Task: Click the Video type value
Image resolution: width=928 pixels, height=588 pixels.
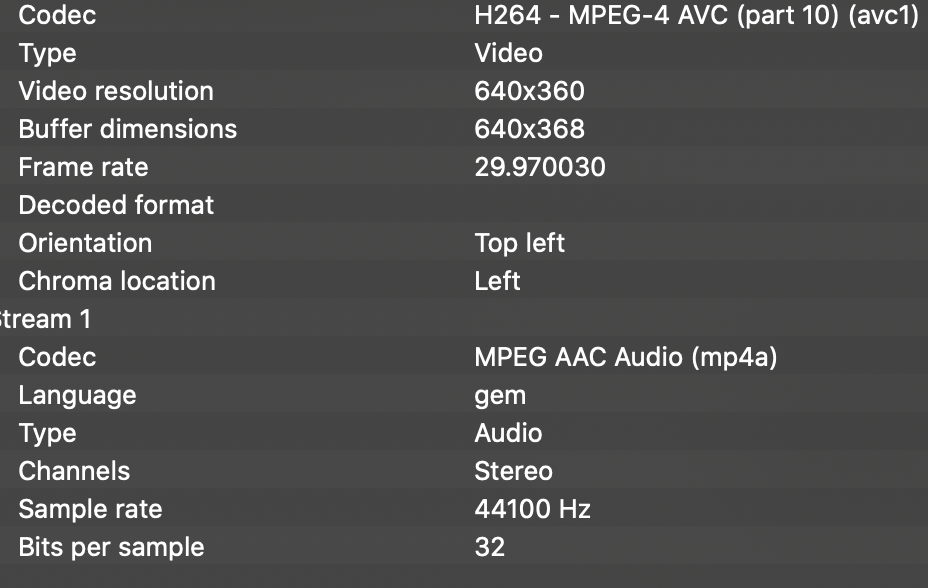Action: (508, 53)
